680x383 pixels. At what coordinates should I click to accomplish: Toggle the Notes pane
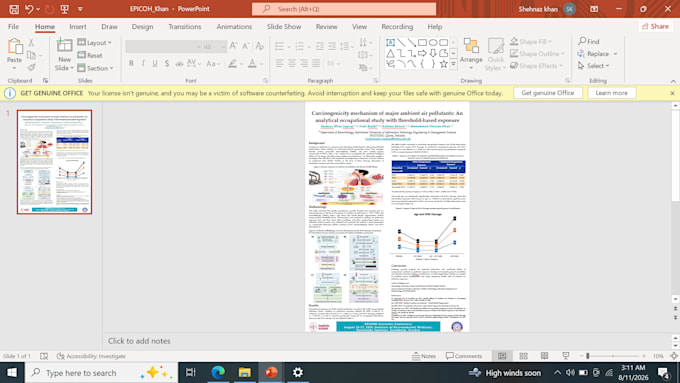pyautogui.click(x=424, y=356)
